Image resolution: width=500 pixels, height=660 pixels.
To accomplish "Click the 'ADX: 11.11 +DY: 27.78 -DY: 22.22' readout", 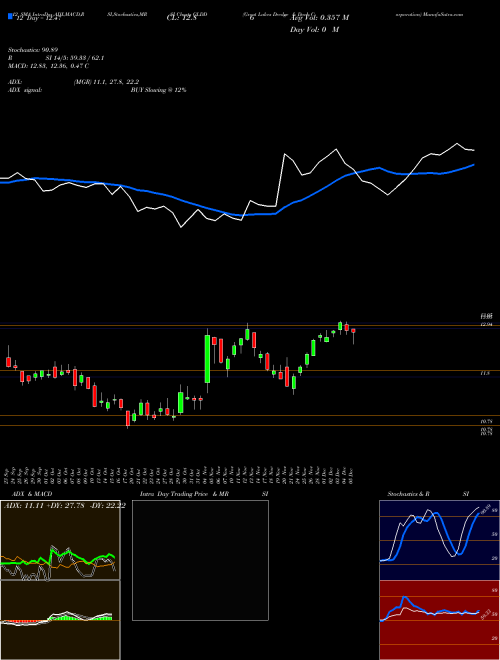I will click(64, 506).
